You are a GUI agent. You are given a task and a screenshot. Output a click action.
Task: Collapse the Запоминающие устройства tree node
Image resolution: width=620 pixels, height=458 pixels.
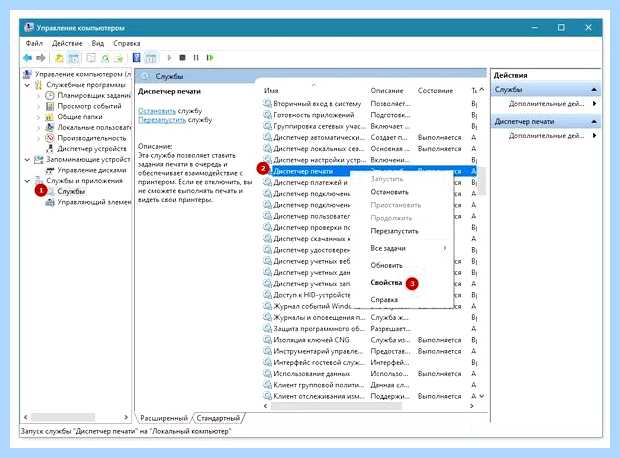point(27,160)
